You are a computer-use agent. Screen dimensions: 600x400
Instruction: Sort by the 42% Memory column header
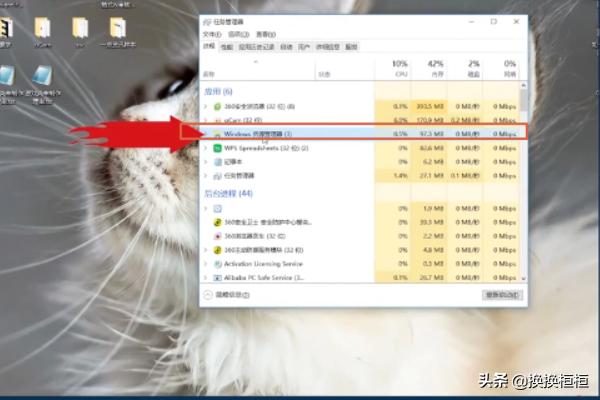click(x=429, y=68)
